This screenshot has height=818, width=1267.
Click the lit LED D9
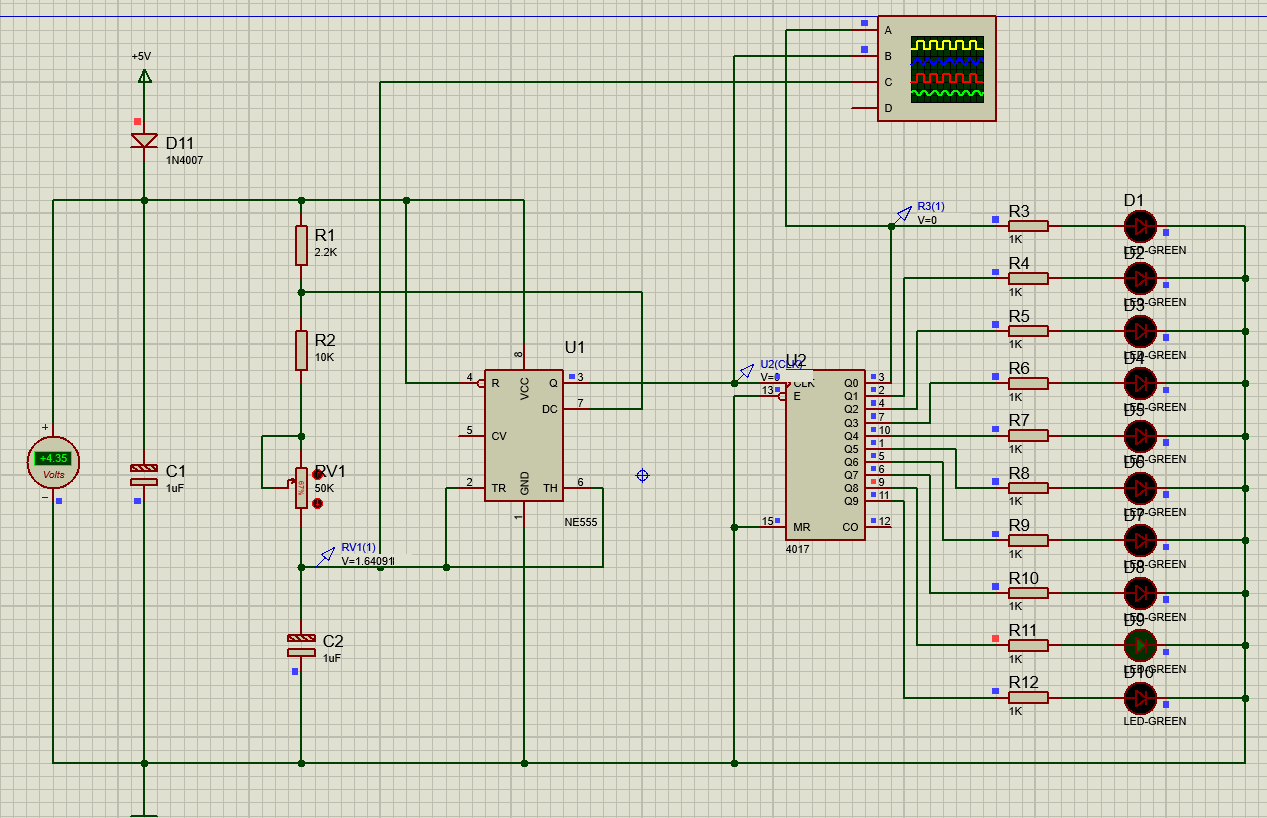(1139, 645)
